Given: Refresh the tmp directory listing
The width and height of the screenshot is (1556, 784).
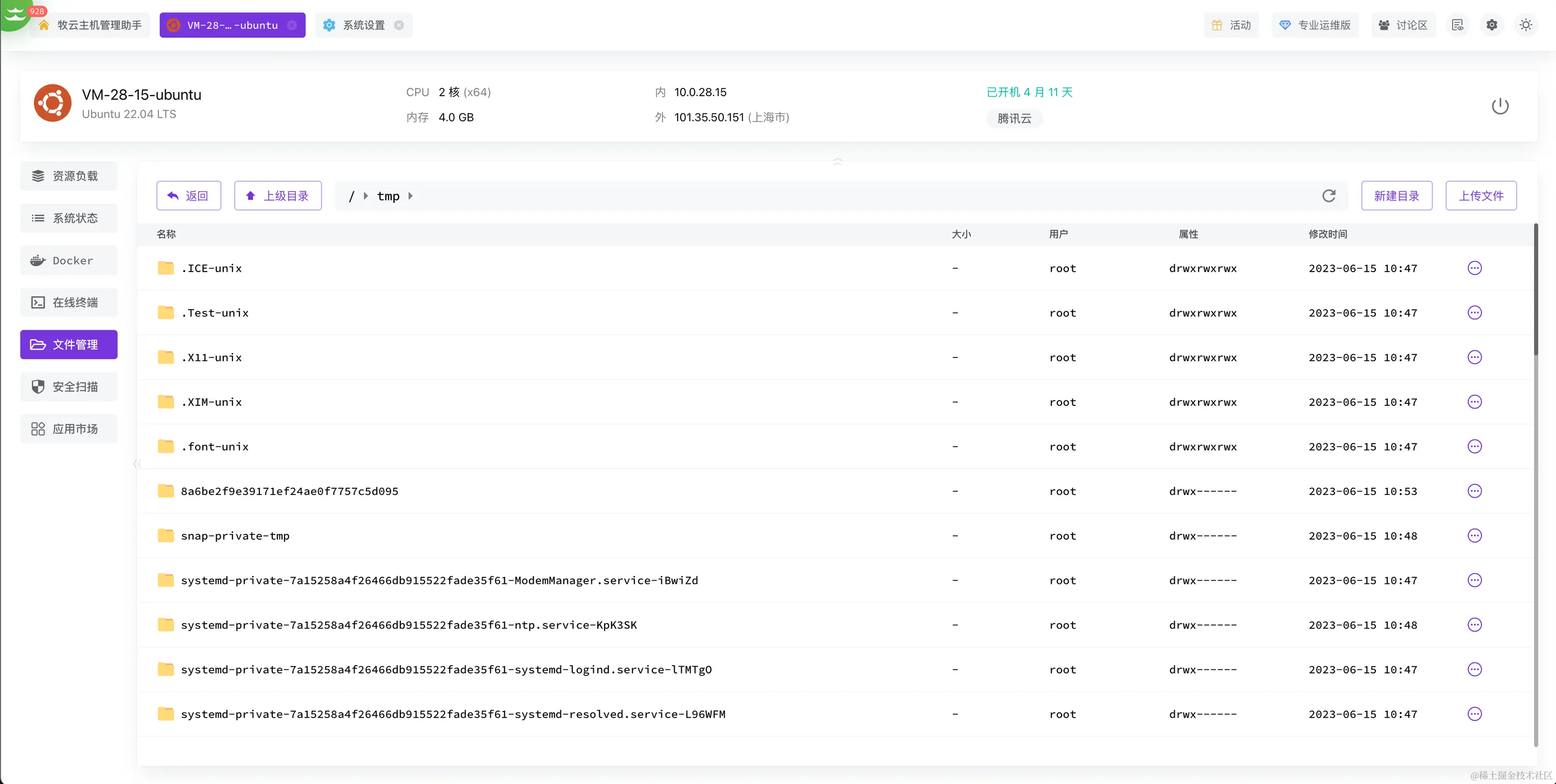Looking at the screenshot, I should tap(1328, 195).
